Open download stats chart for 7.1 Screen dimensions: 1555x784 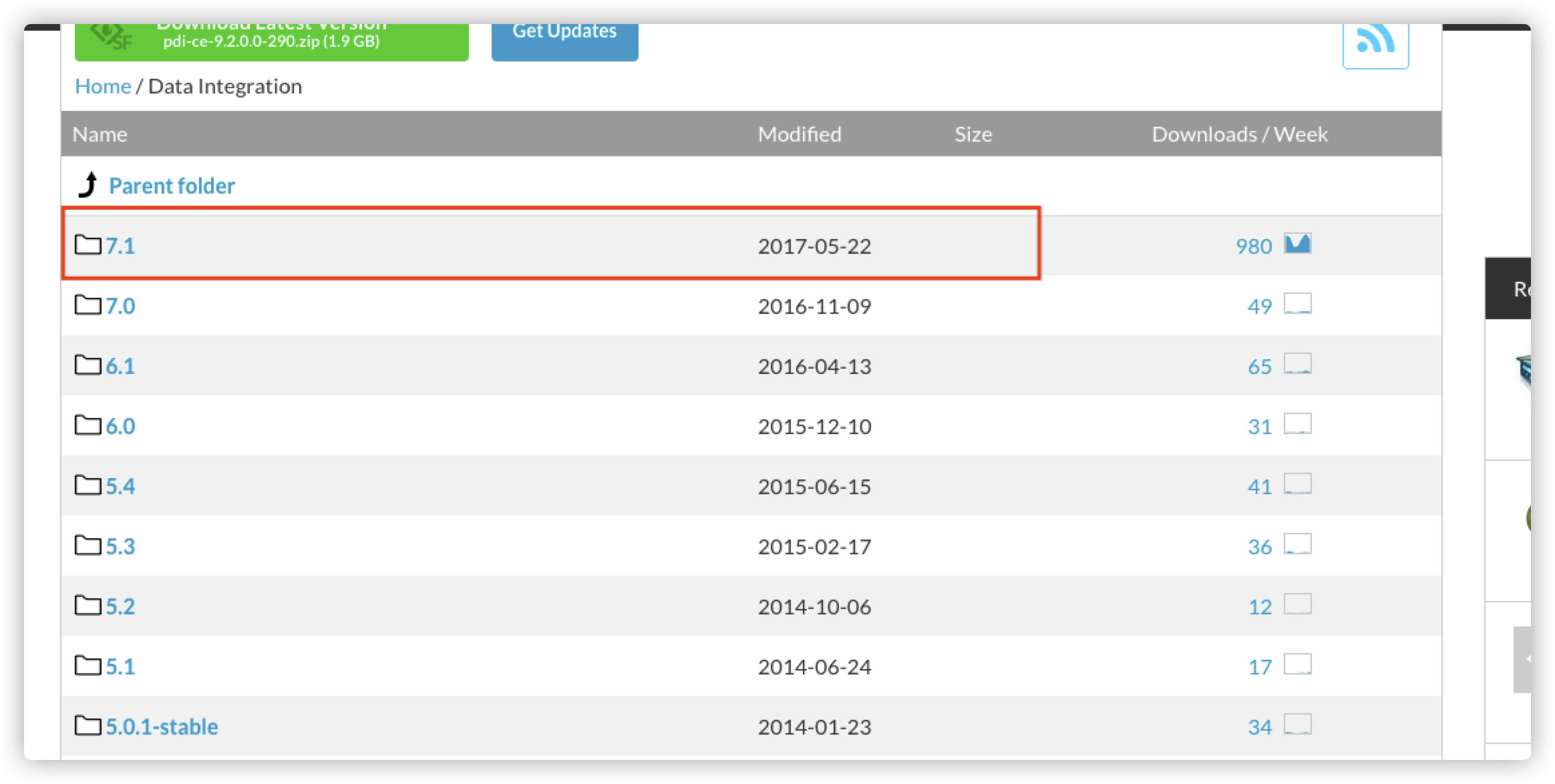1297,244
